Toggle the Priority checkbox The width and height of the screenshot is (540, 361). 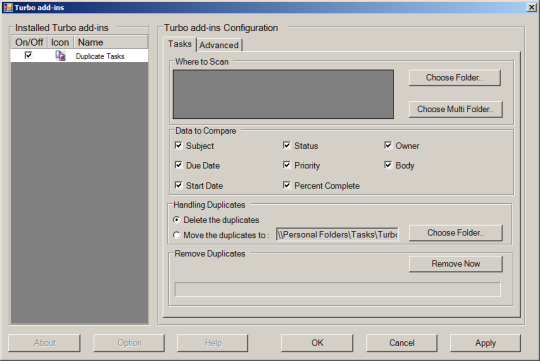pos(287,165)
